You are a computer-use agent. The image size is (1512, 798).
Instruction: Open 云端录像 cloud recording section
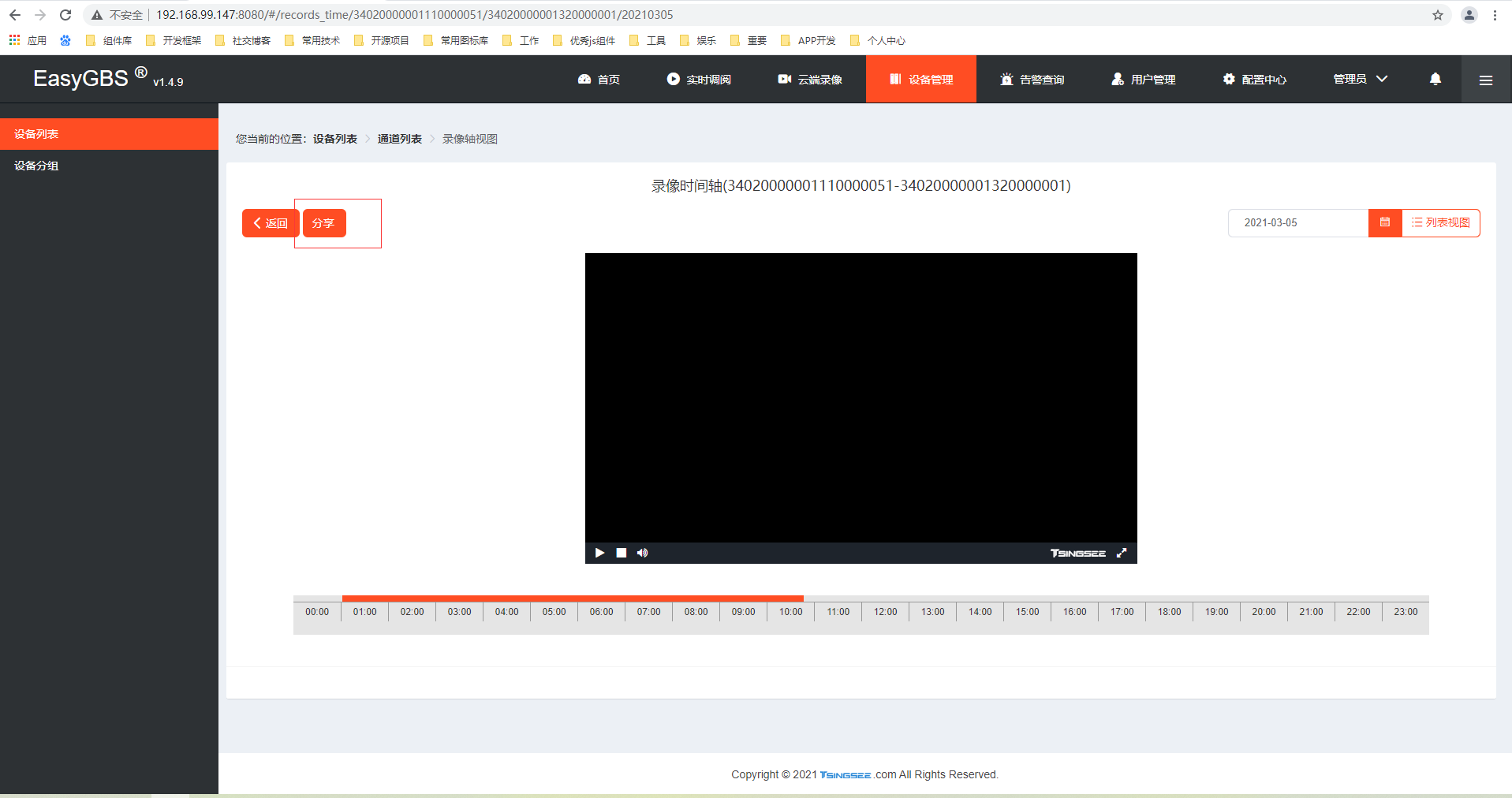(810, 79)
